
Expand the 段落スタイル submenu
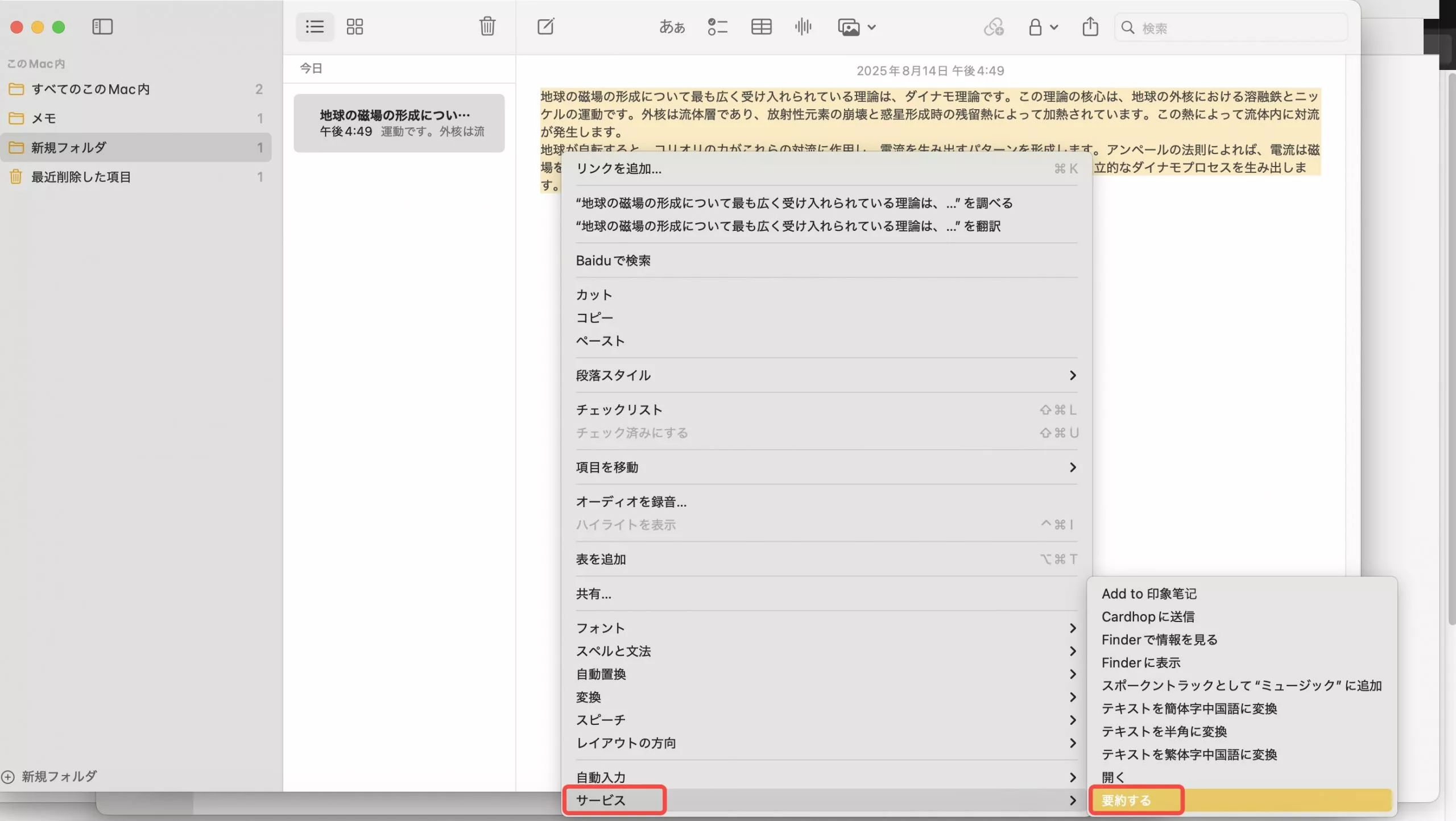click(826, 375)
